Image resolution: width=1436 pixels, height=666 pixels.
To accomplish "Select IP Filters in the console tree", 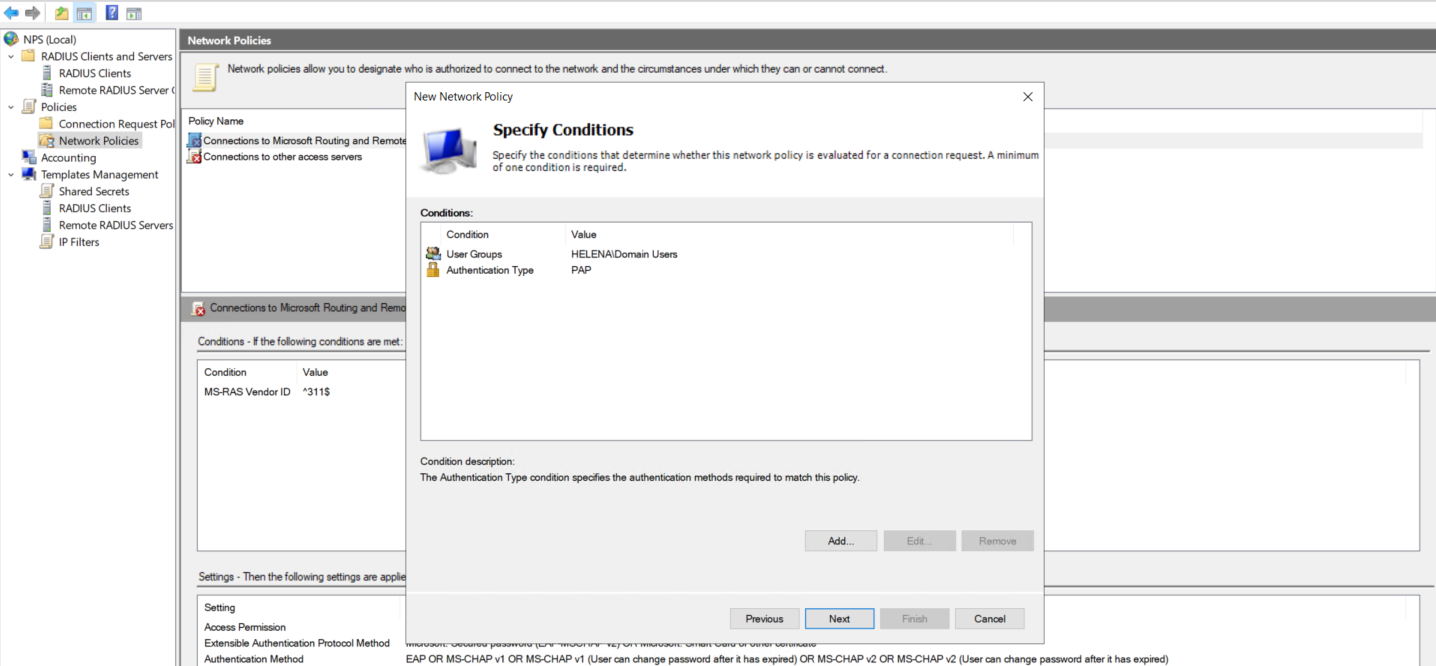I will (79, 242).
